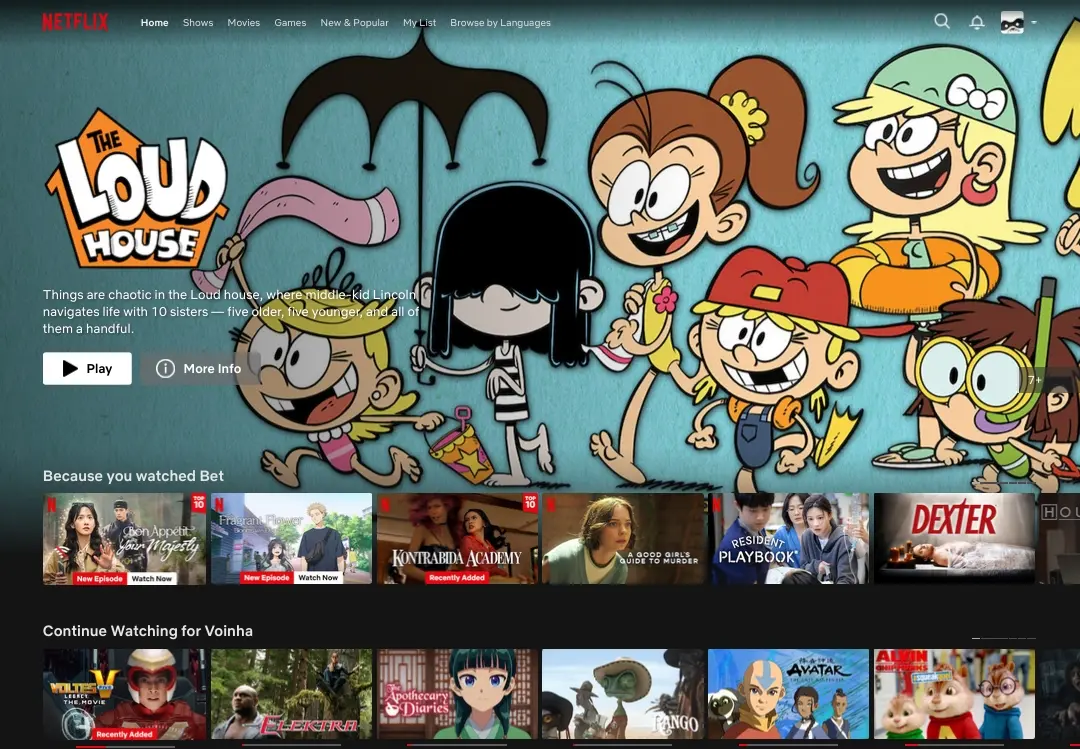The image size is (1080, 749).
Task: Open the Shows menu item
Action: pos(198,23)
